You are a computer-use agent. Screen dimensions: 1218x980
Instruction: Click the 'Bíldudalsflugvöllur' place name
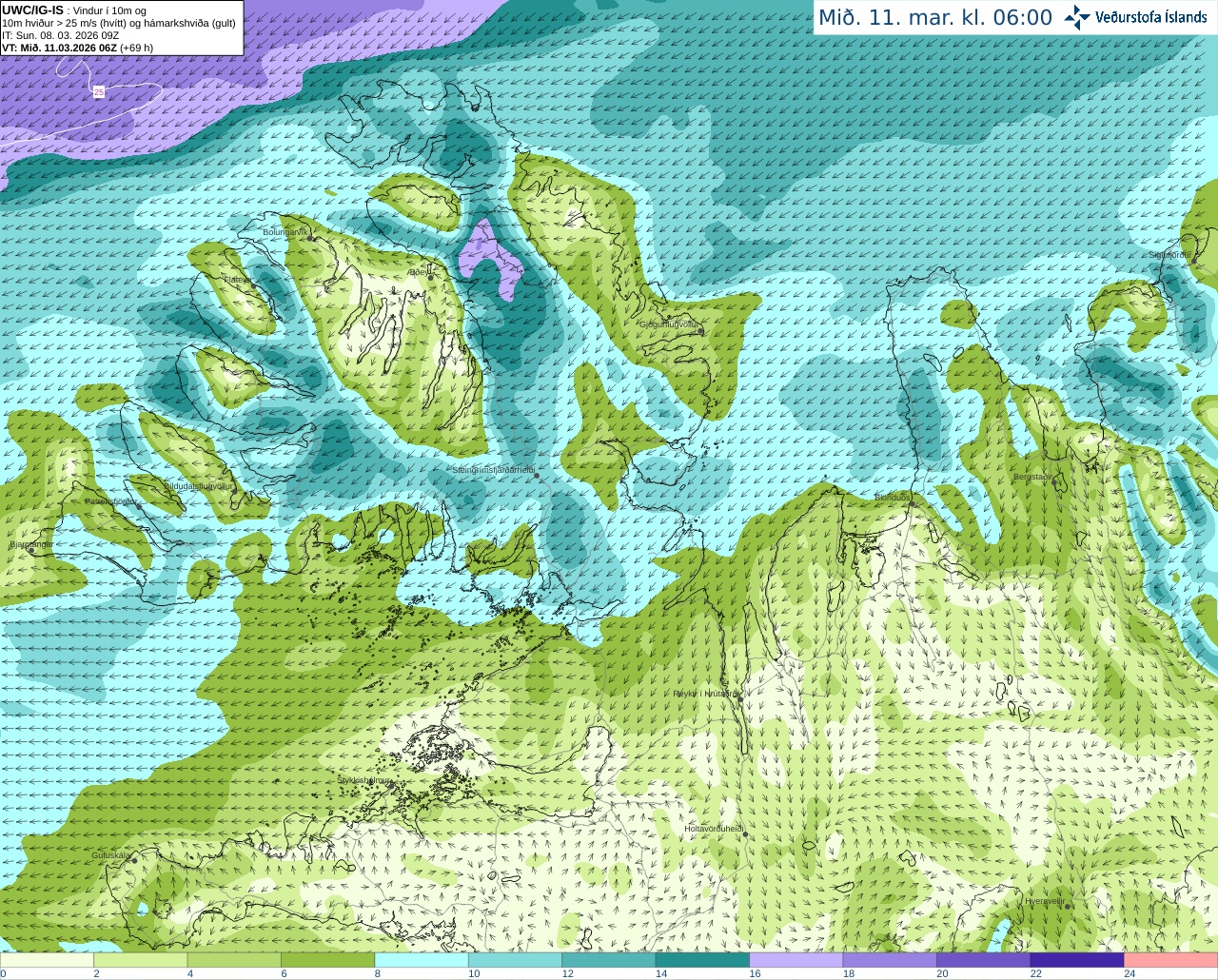tap(198, 485)
